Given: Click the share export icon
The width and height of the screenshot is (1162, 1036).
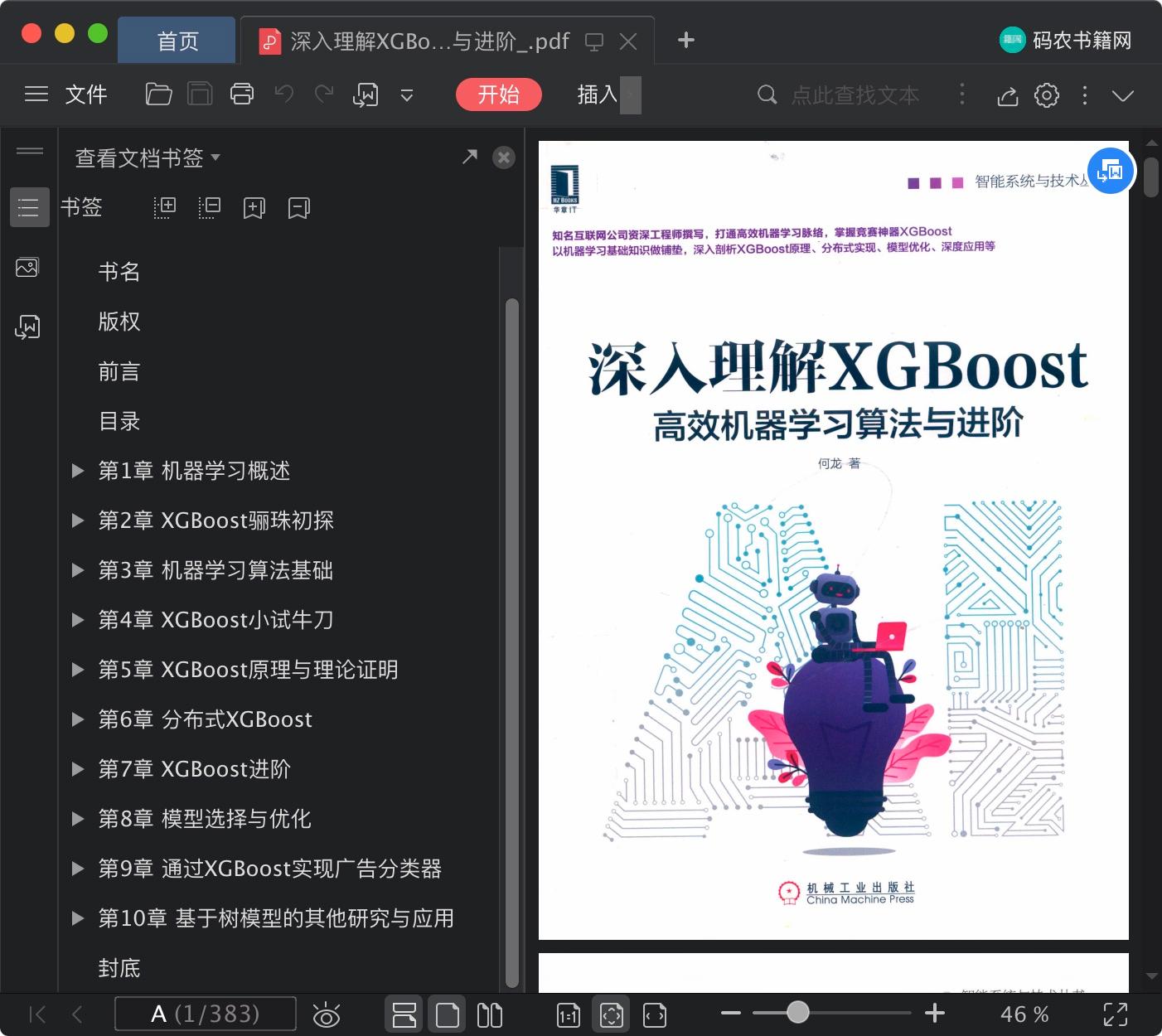Looking at the screenshot, I should coord(1007,96).
